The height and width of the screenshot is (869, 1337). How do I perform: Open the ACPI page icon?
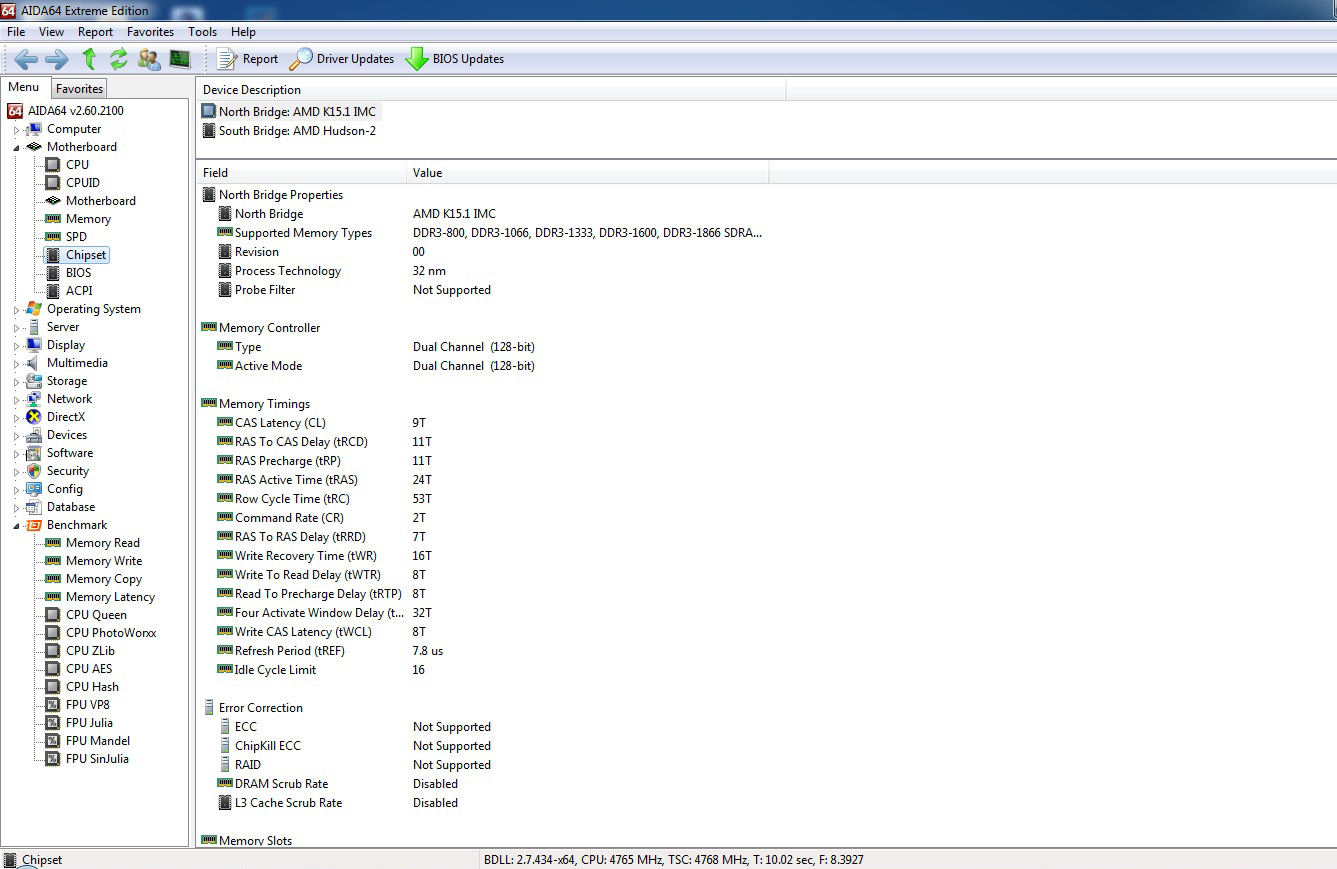[x=53, y=291]
